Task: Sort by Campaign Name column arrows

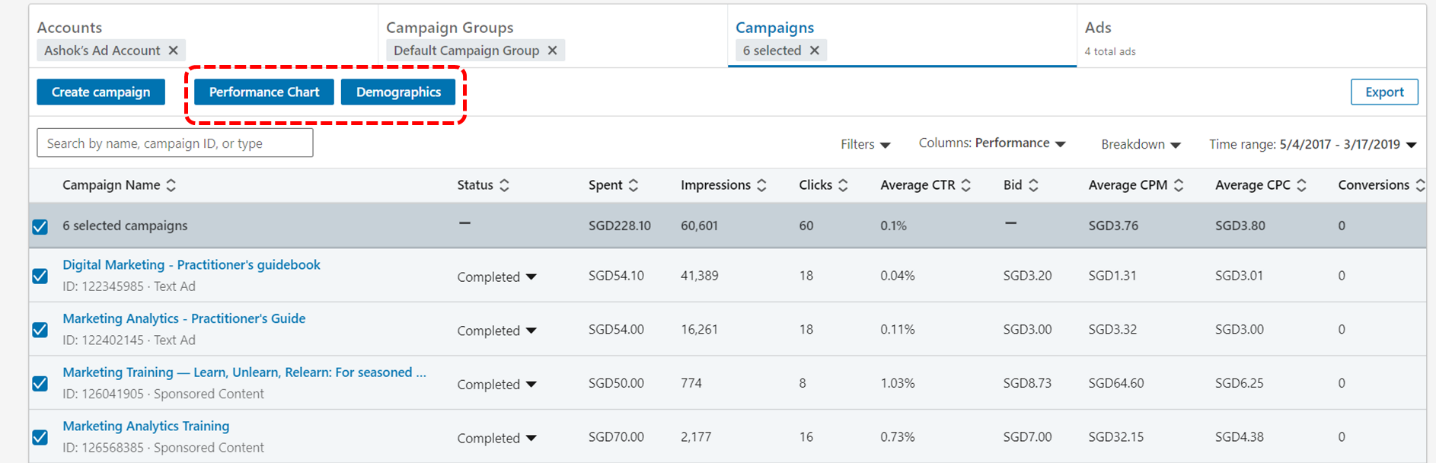Action: pyautogui.click(x=171, y=185)
